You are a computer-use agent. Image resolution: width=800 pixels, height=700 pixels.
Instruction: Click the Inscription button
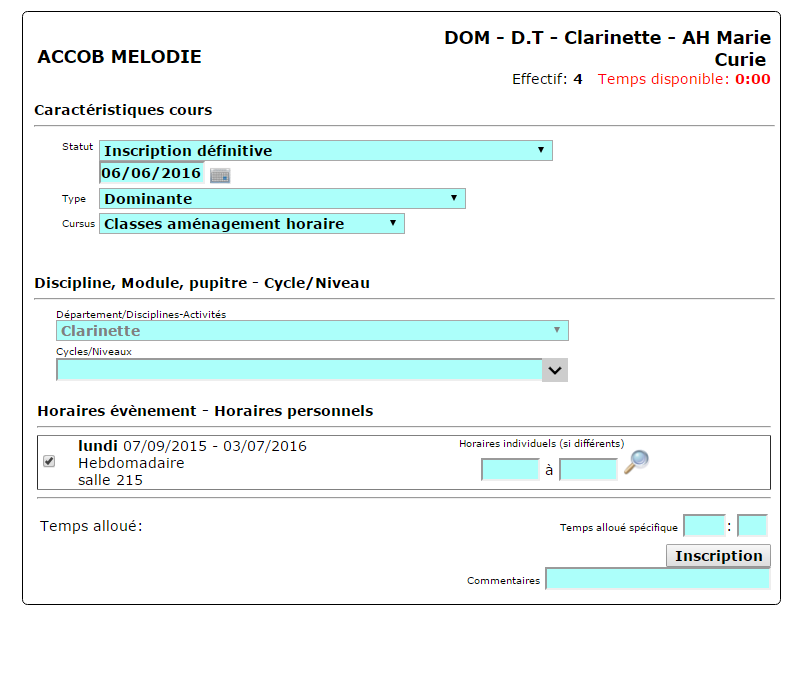pyautogui.click(x=718, y=556)
